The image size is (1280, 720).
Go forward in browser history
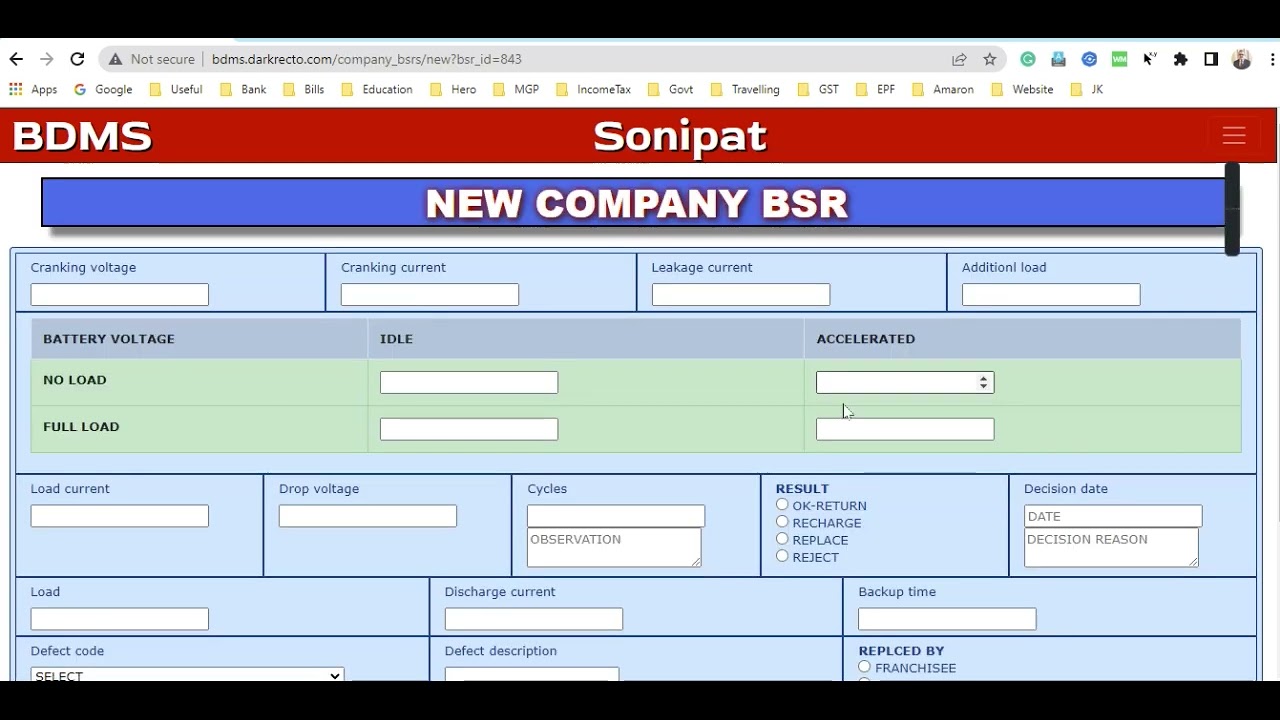[46, 59]
